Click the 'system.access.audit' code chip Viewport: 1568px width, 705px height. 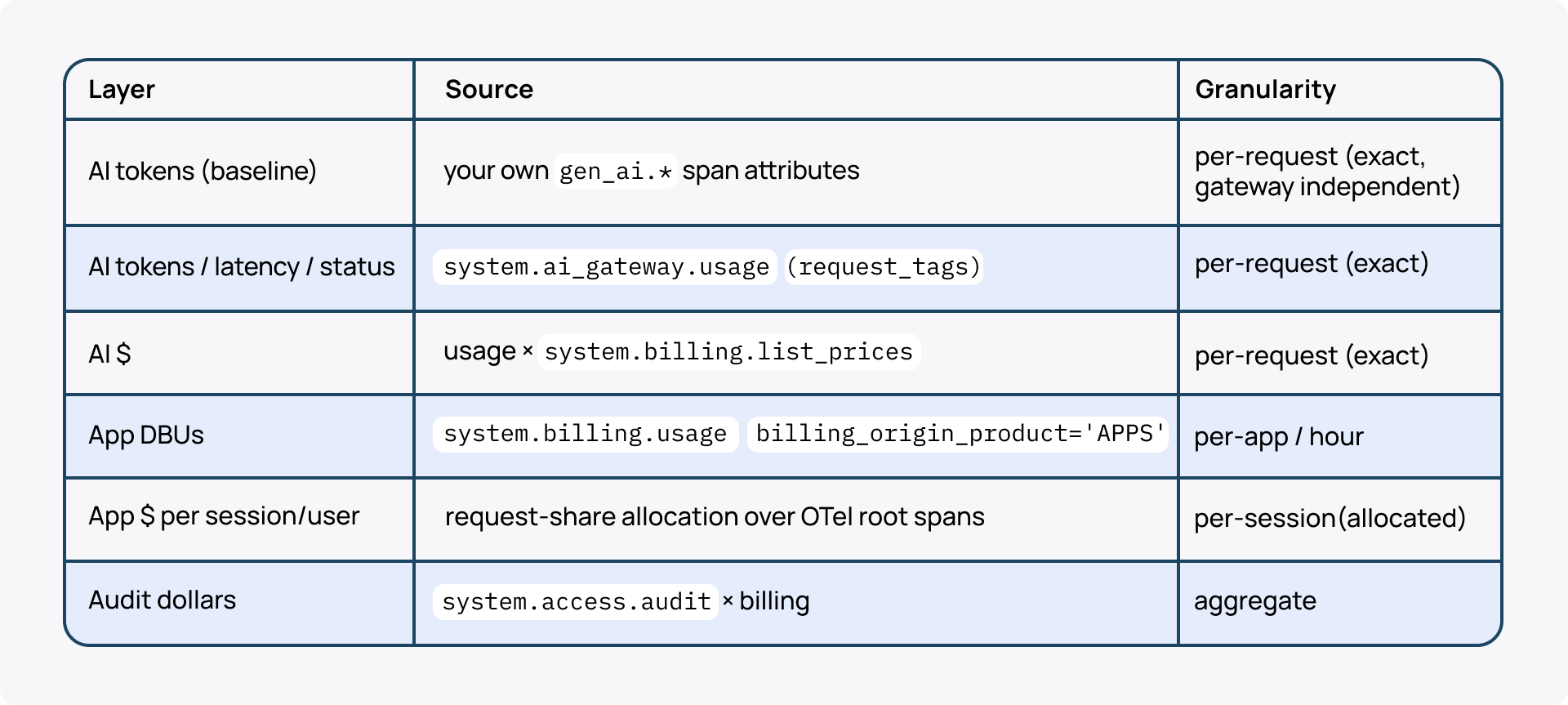click(x=576, y=602)
